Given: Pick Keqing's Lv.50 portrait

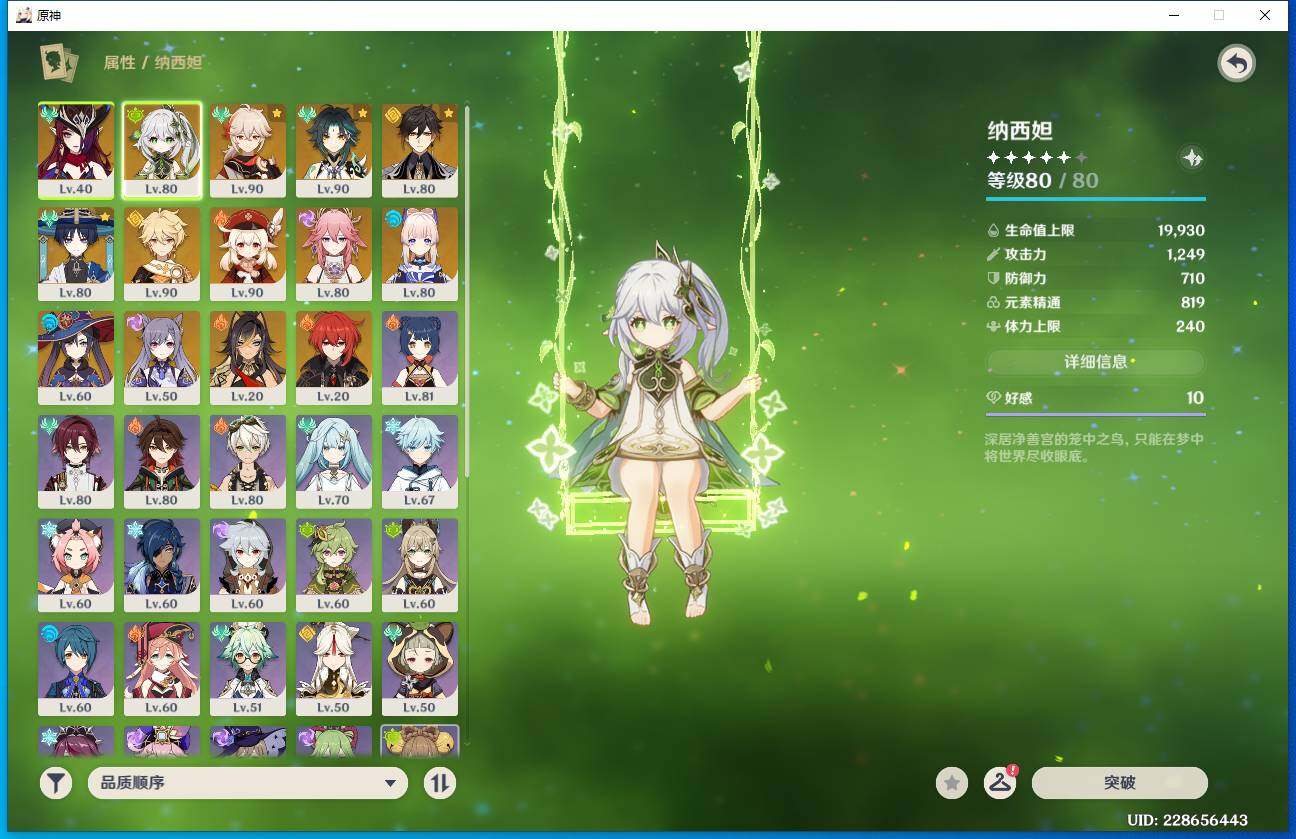Looking at the screenshot, I should pyautogui.click(x=162, y=358).
